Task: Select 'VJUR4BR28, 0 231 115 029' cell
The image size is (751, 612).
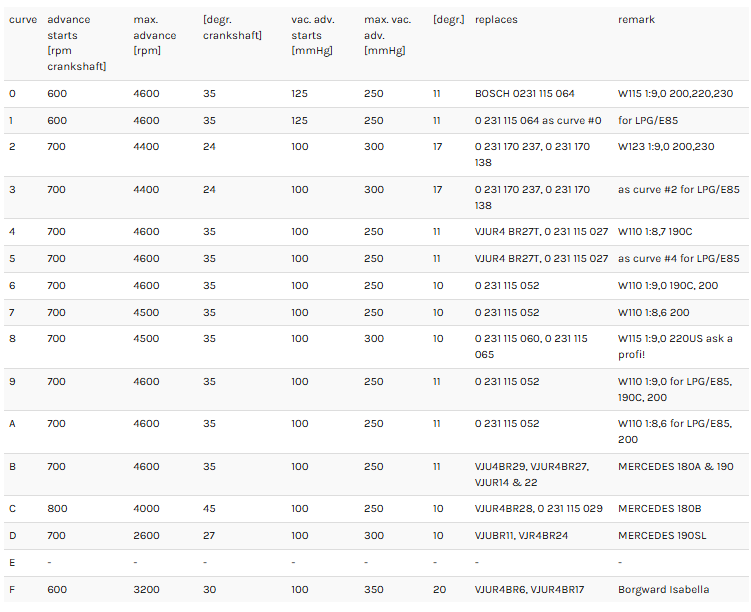Action: [x=538, y=509]
